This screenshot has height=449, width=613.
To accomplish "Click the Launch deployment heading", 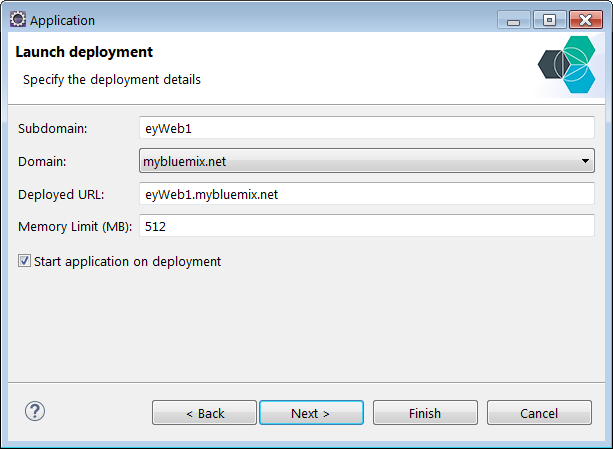I will click(x=84, y=52).
